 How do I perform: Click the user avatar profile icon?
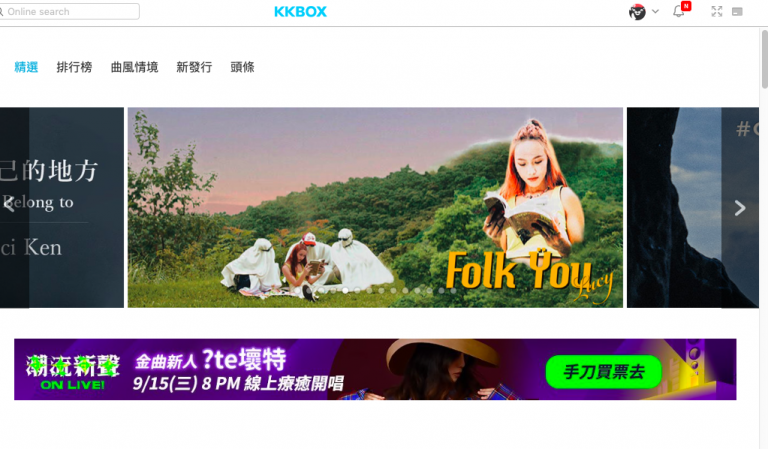click(637, 12)
